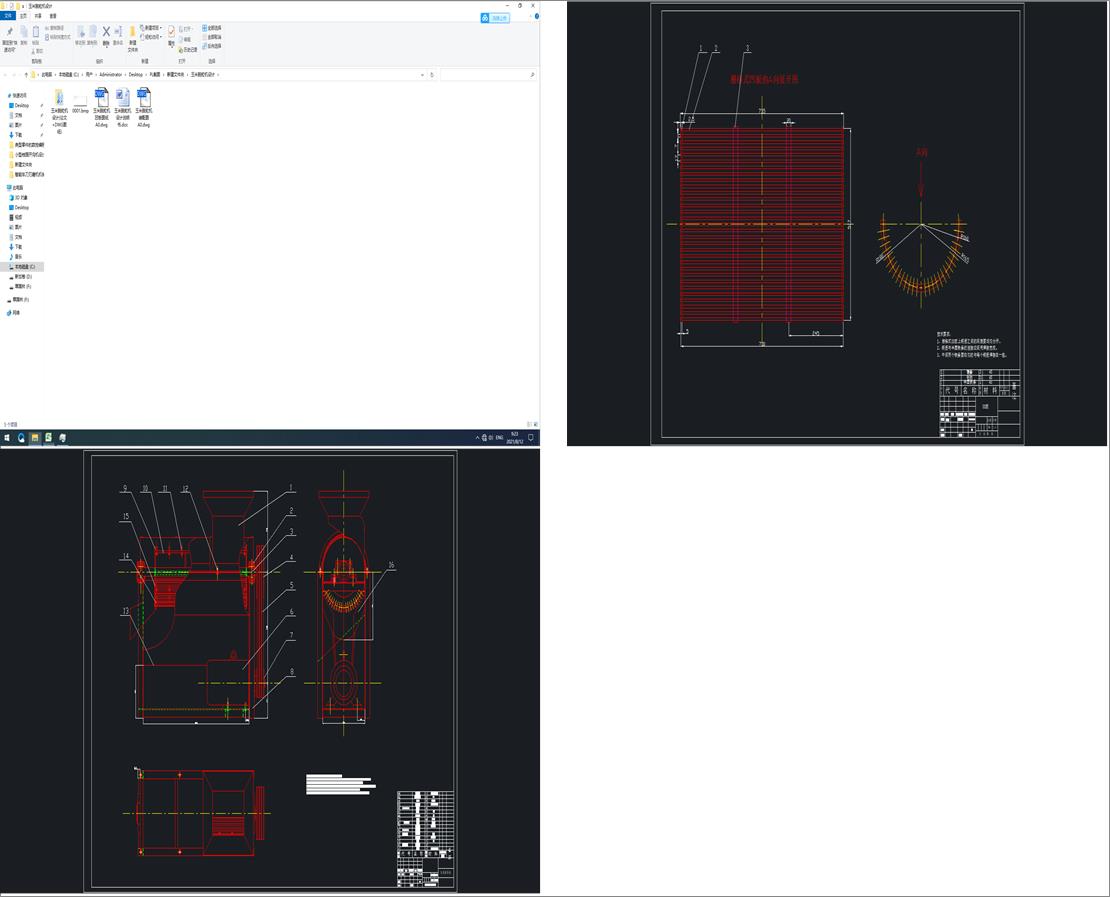This screenshot has width=1110, height=897.
Task: Click the Invert selection option
Action: pyautogui.click(x=213, y=45)
